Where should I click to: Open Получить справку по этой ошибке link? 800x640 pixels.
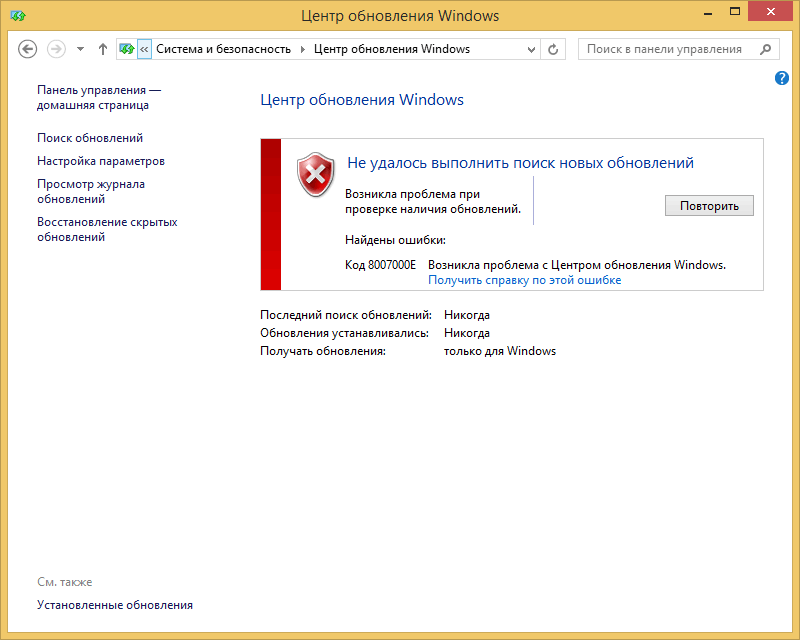point(524,280)
